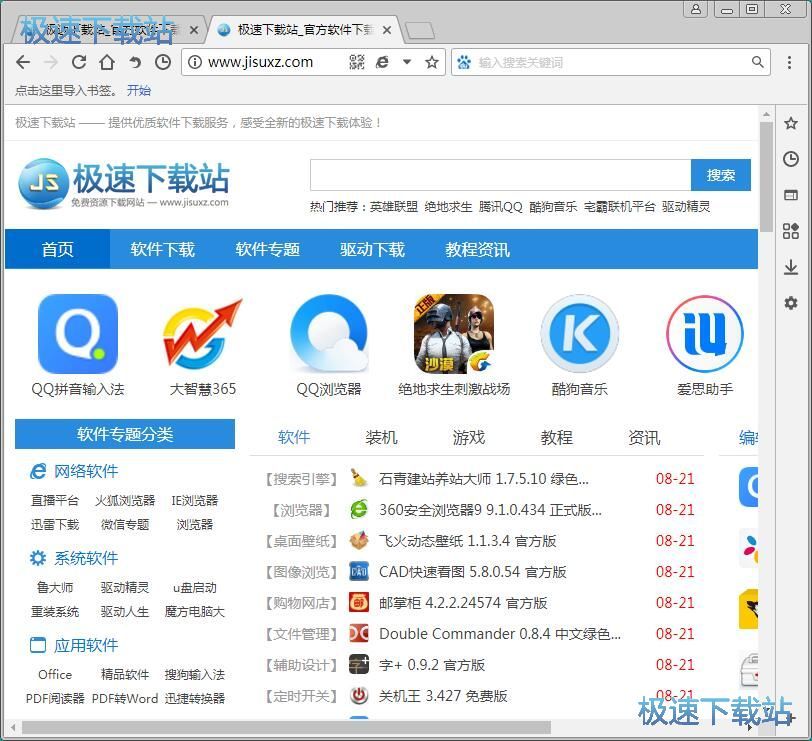This screenshot has height=741, width=812.
Task: Close the active 极速下载站 tab
Action: click(387, 30)
